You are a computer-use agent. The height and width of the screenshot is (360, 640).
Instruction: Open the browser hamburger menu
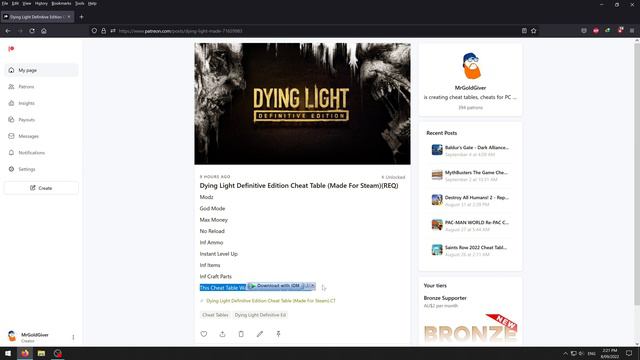(632, 31)
